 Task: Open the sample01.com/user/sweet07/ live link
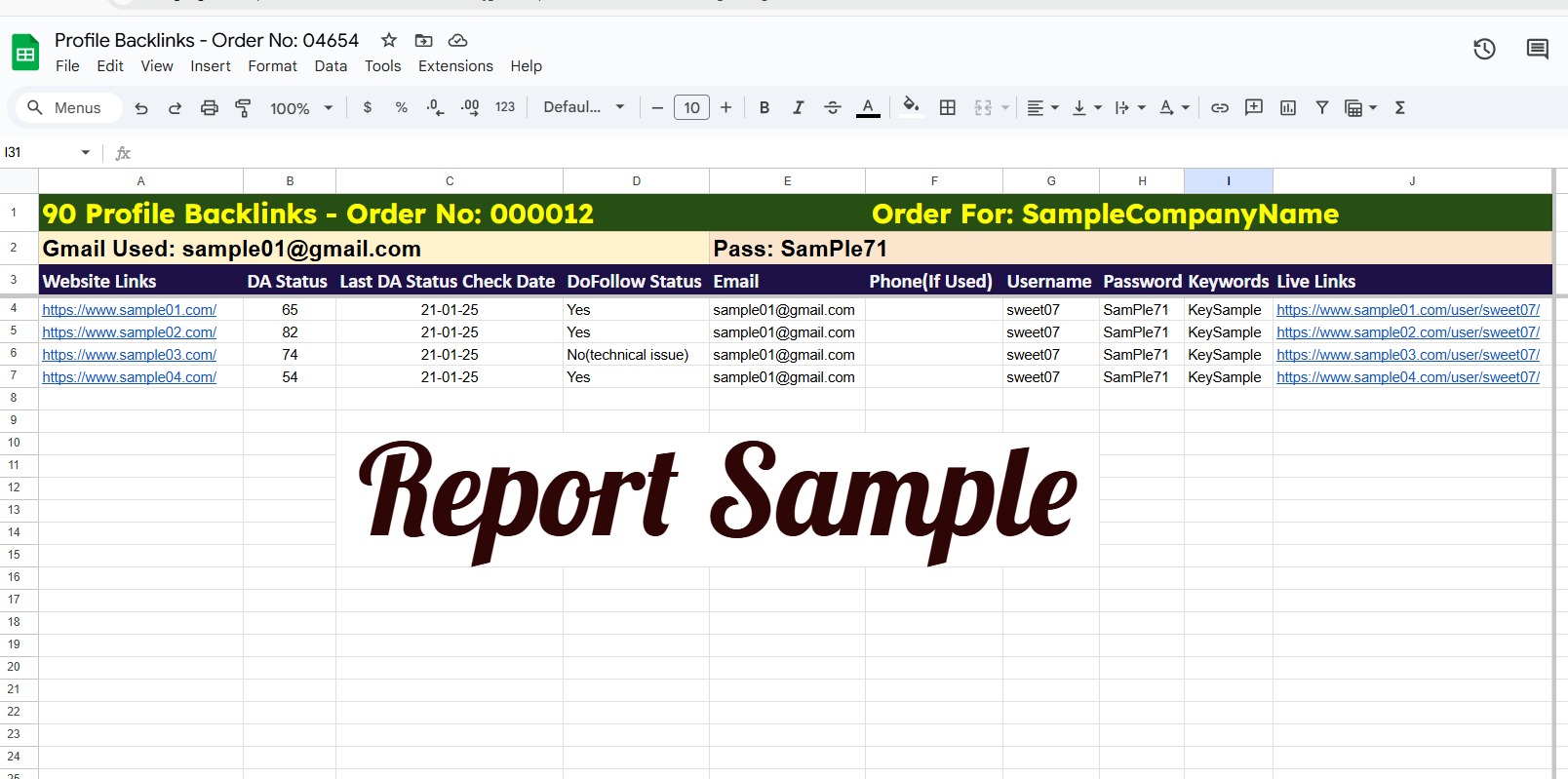coord(1408,310)
